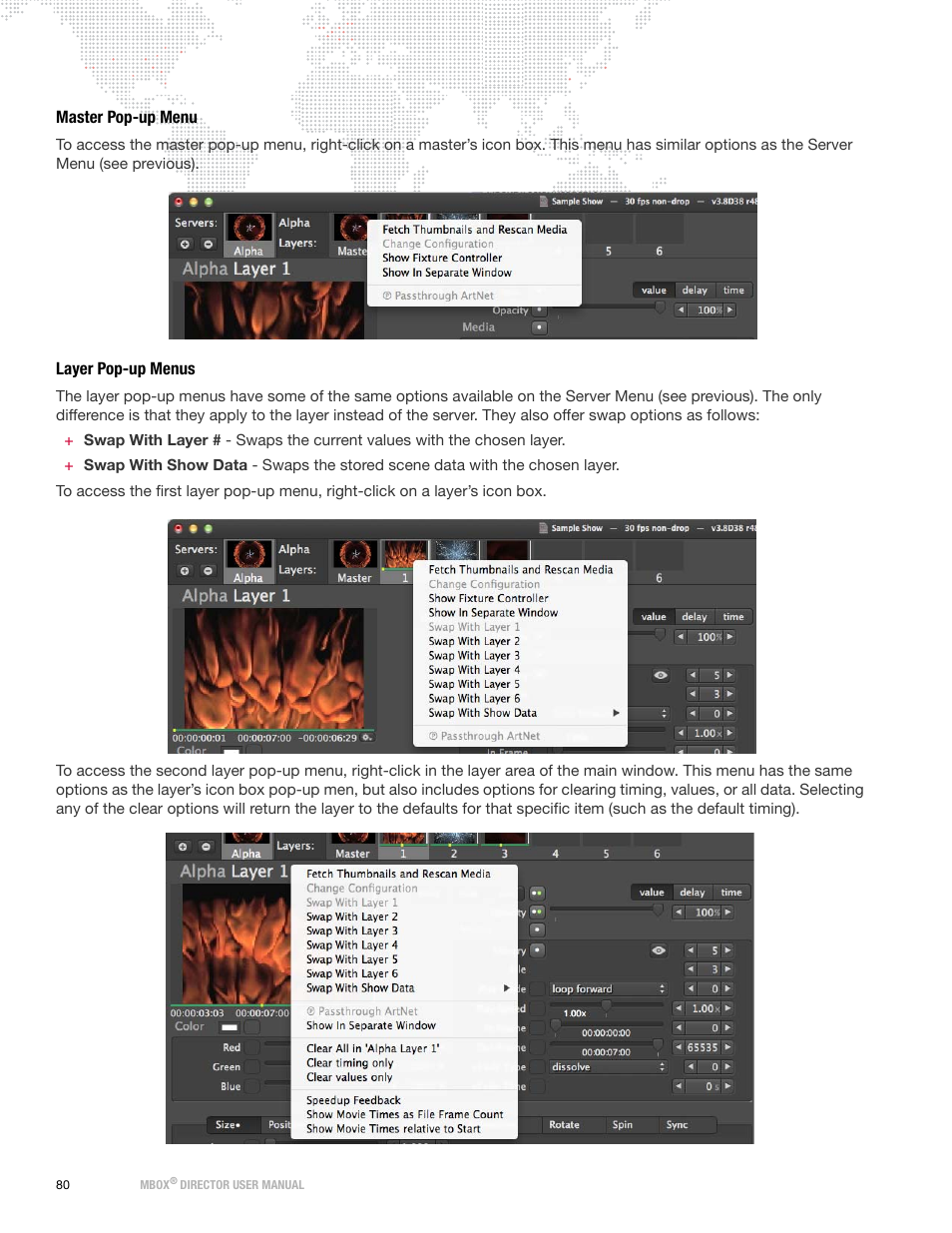Decrease 100% opacity stepper in top figure
952x1233 pixels.
coord(682,310)
